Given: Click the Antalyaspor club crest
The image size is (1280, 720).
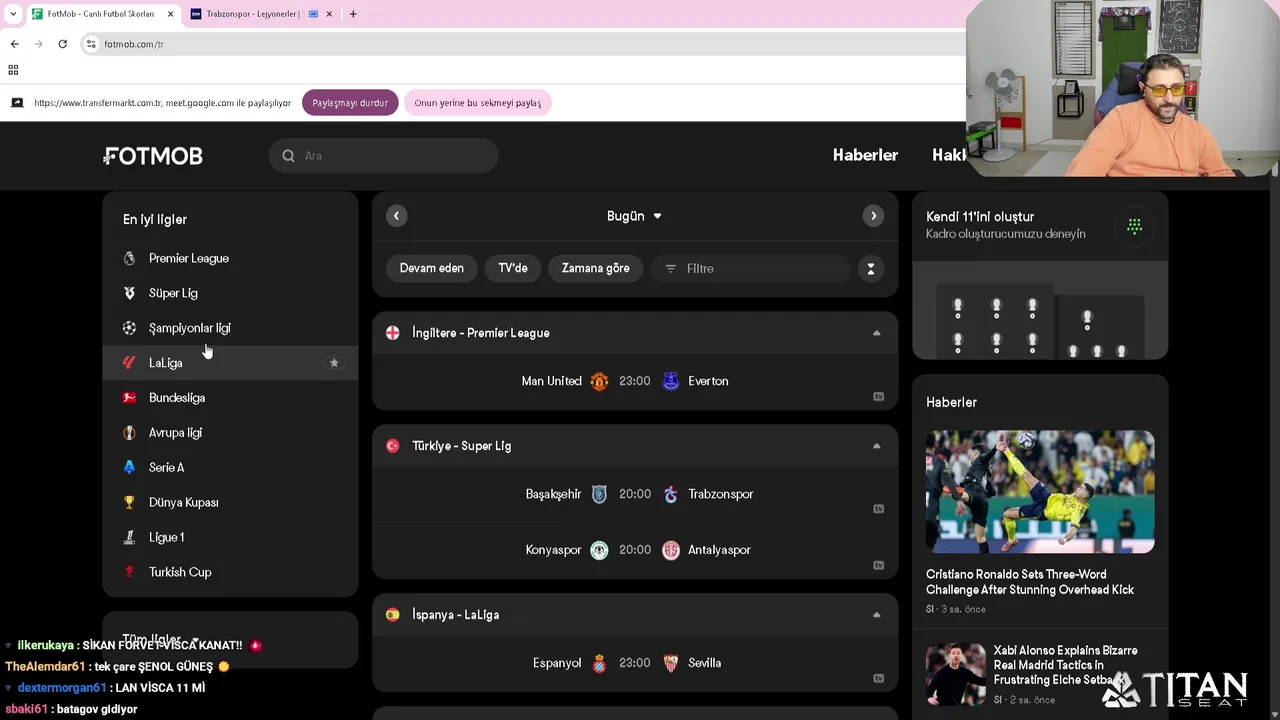Looking at the screenshot, I should tap(671, 550).
